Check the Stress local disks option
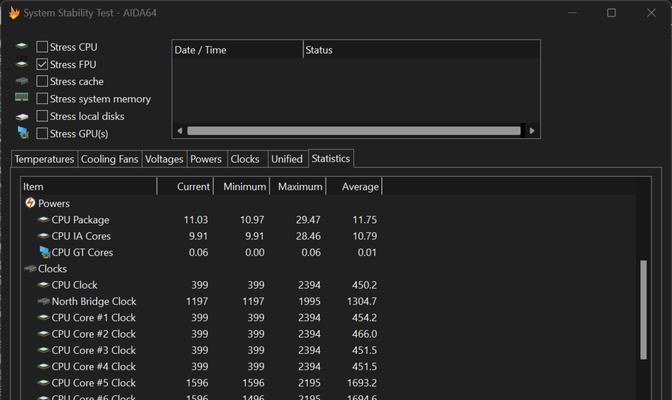The width and height of the screenshot is (672, 400). 42,116
